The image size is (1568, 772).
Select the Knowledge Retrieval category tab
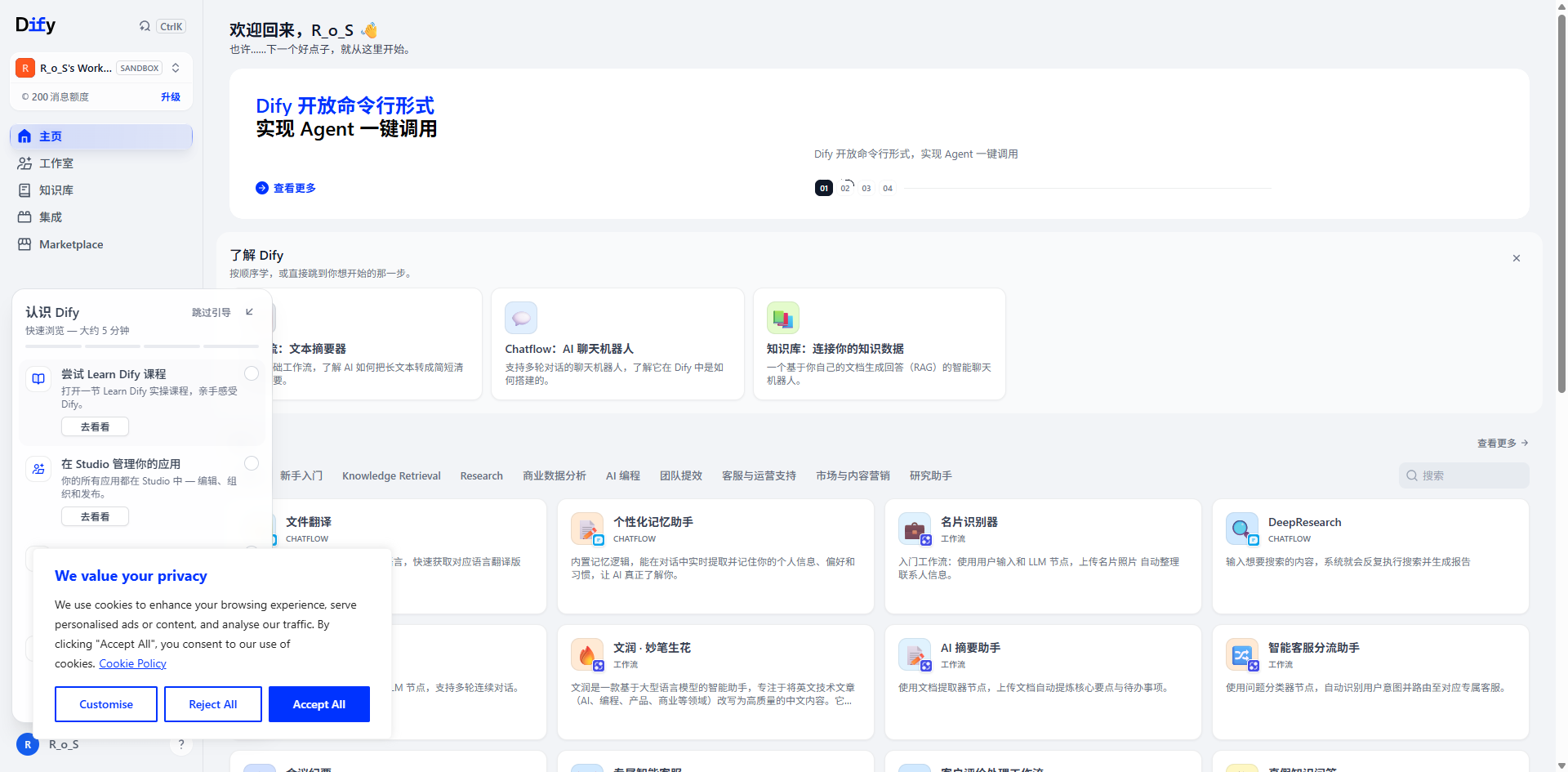391,475
